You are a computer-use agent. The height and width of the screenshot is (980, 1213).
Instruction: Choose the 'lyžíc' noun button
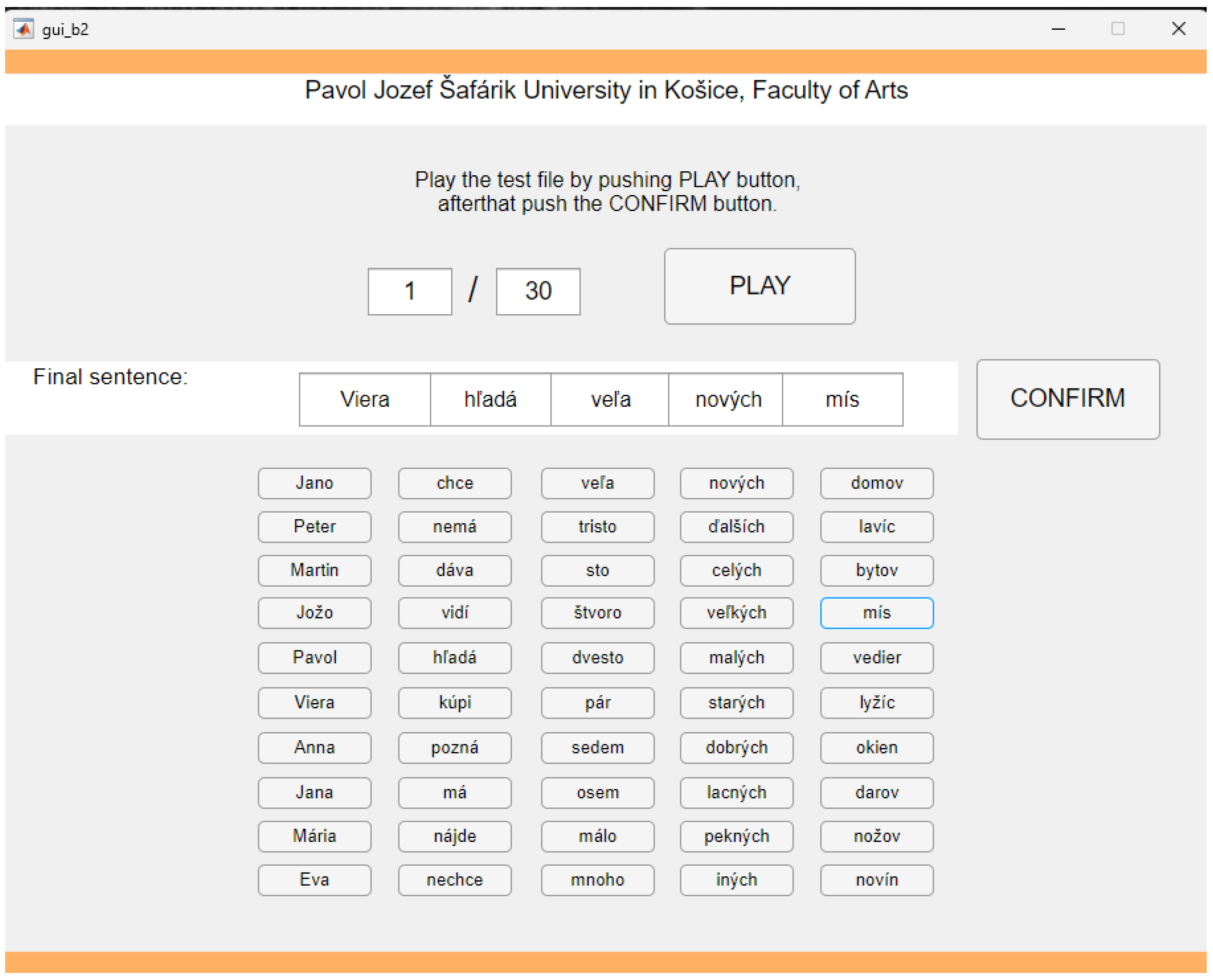[x=876, y=703]
